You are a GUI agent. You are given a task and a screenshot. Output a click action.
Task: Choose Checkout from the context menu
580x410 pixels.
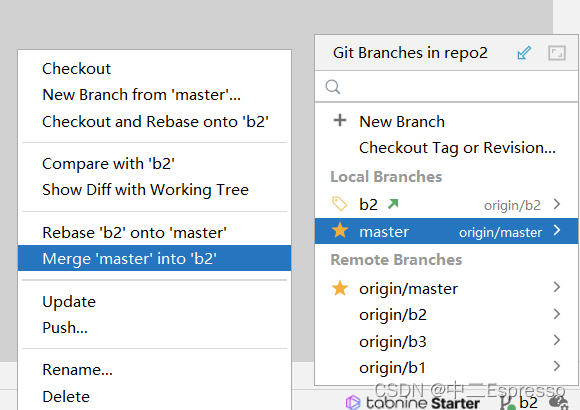[x=76, y=69]
